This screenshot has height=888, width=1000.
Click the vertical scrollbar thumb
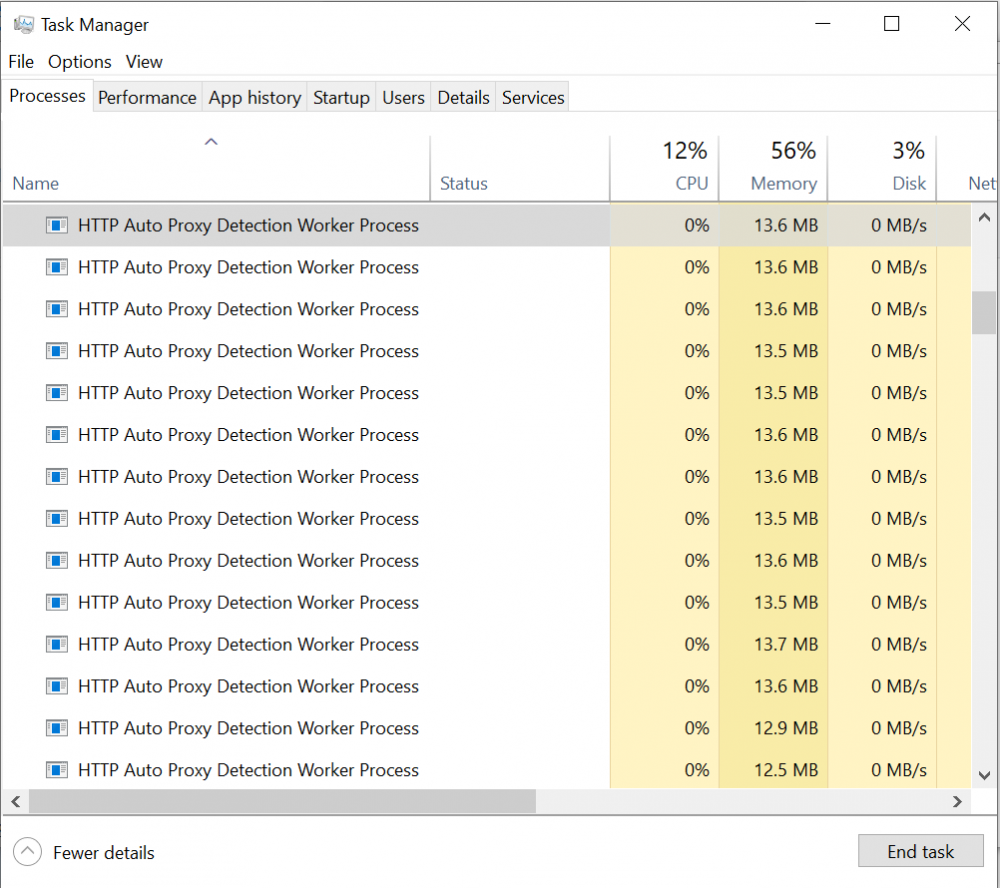tap(984, 312)
